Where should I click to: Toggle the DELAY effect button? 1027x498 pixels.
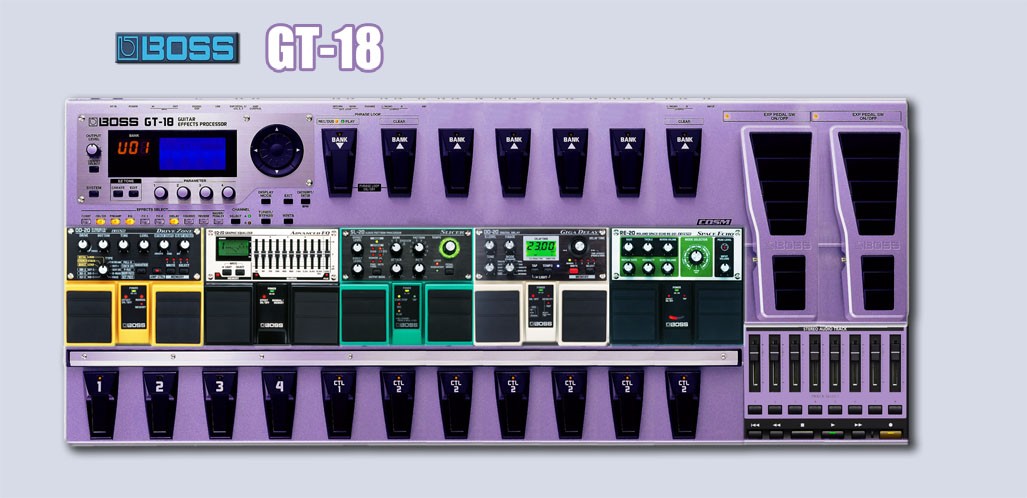[174, 221]
